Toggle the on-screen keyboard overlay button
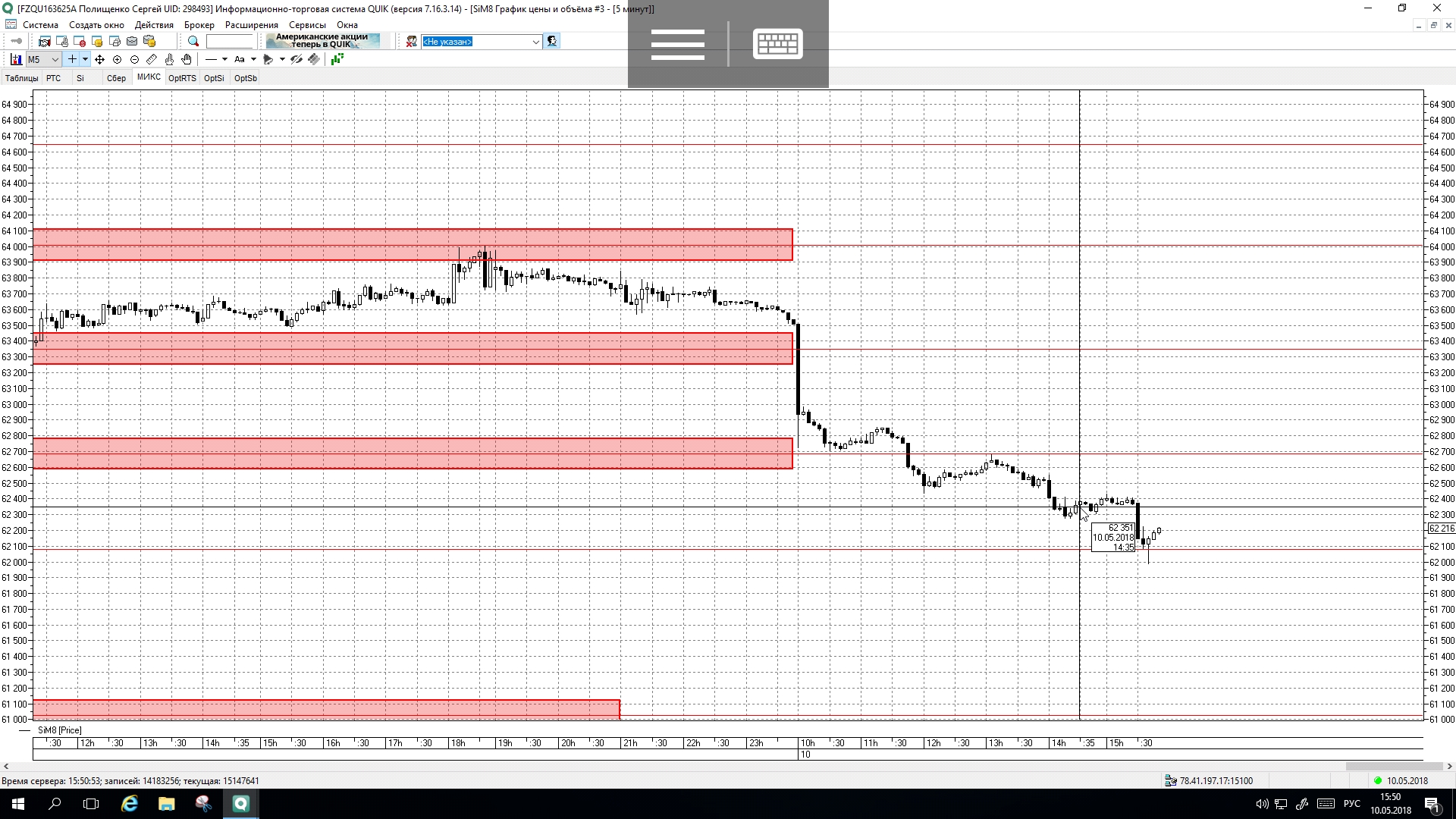 click(x=777, y=44)
